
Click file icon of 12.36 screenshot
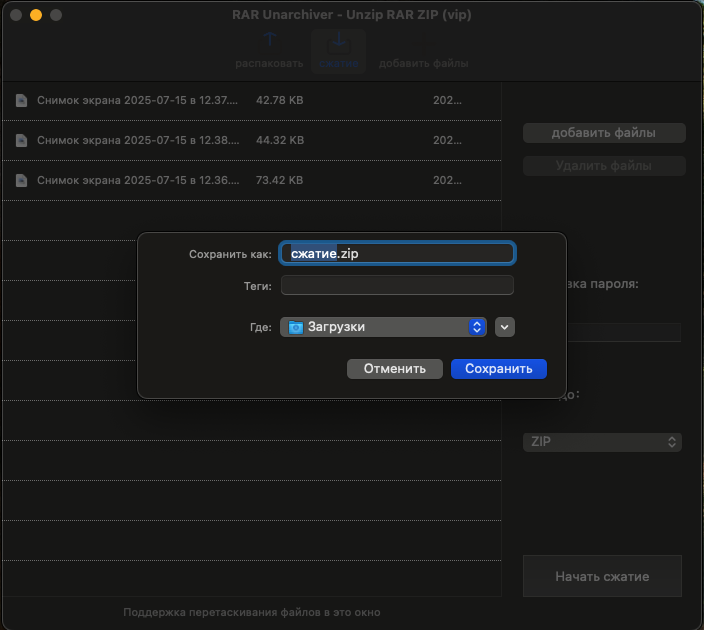tap(21, 180)
